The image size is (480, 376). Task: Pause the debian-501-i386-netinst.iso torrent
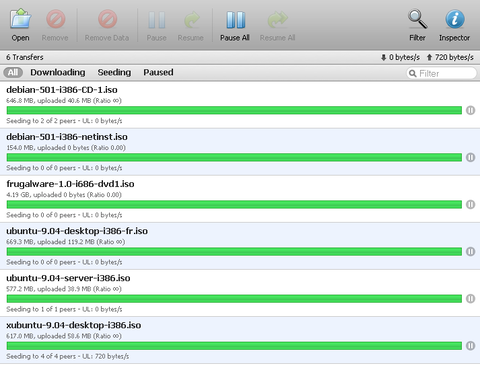pyautogui.click(x=470, y=157)
